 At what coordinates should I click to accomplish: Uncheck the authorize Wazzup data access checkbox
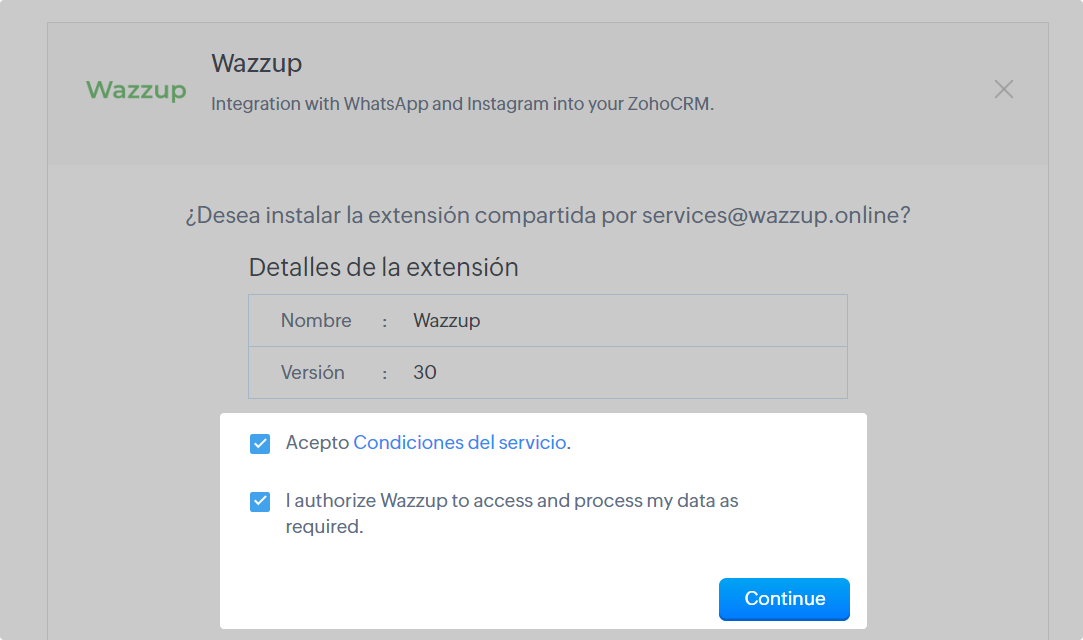click(x=260, y=501)
